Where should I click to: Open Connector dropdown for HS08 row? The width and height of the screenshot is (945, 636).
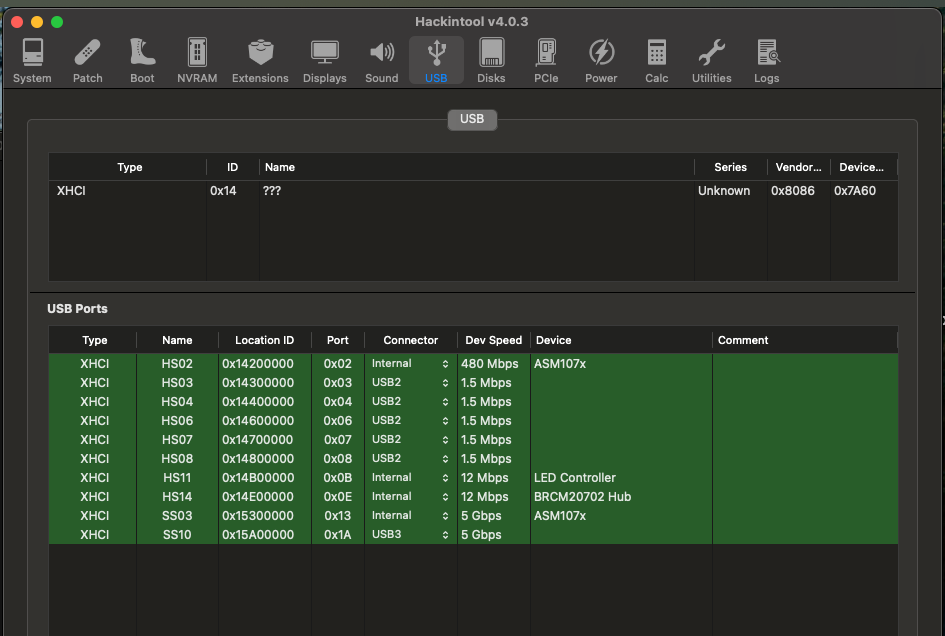410,458
